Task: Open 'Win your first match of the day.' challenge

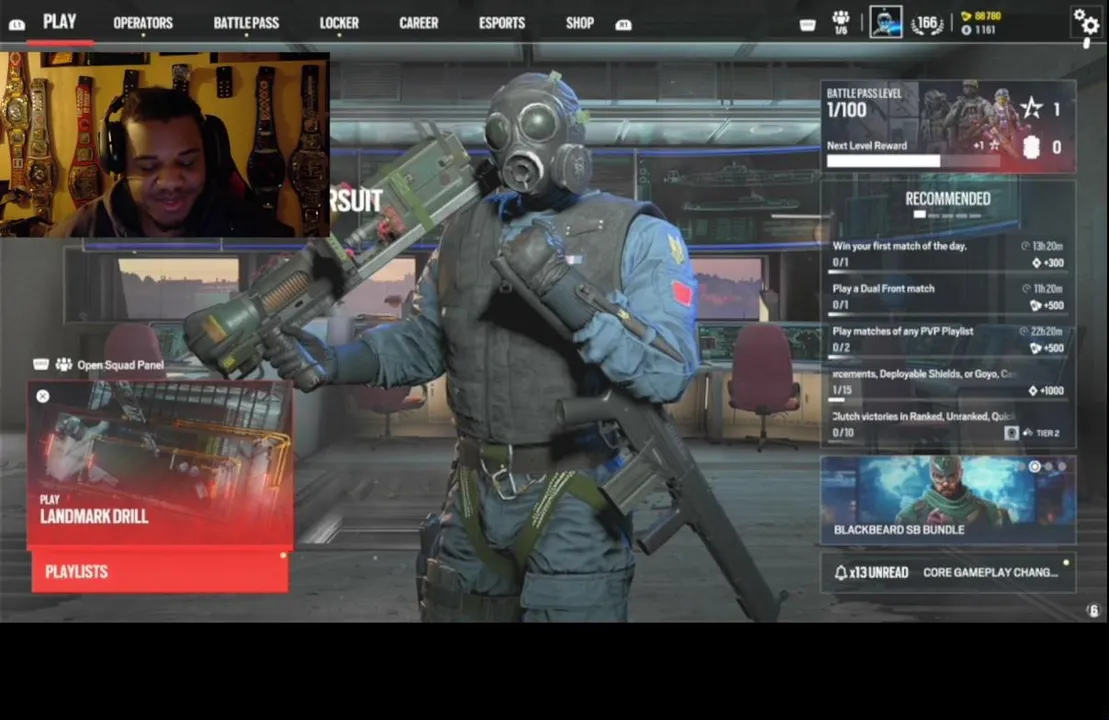Action: (x=948, y=255)
